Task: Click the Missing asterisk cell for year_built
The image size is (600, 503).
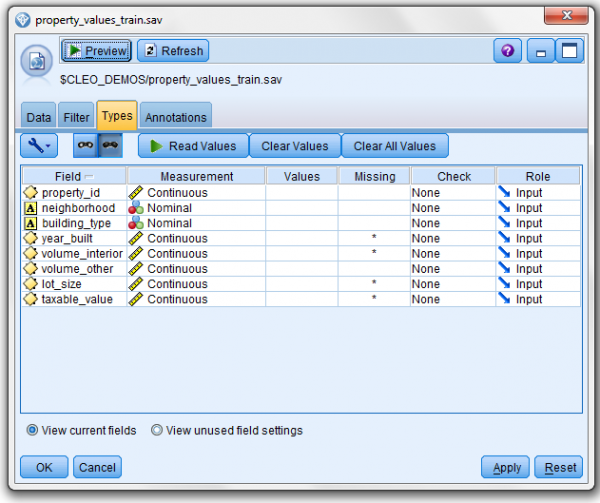Action: click(x=374, y=237)
